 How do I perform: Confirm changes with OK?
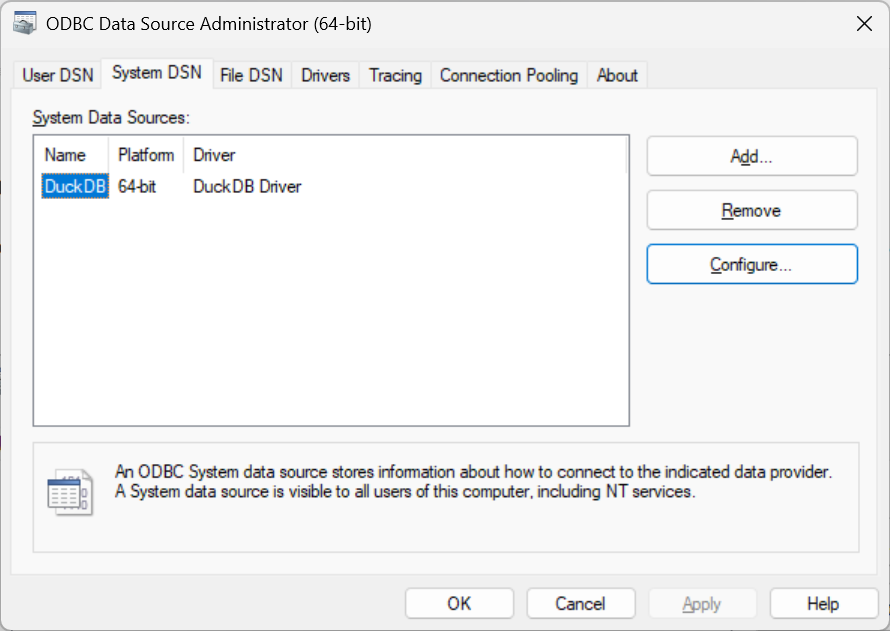click(x=459, y=603)
